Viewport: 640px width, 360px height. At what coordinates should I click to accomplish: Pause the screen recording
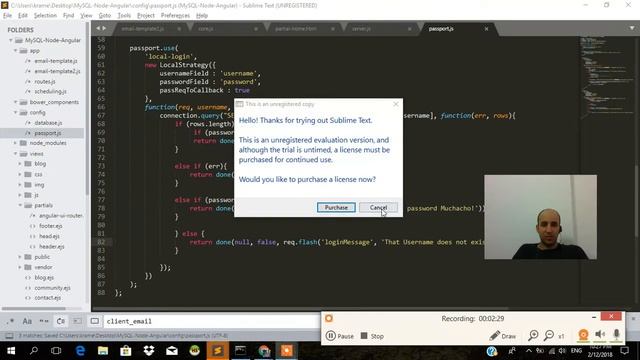click(x=340, y=336)
